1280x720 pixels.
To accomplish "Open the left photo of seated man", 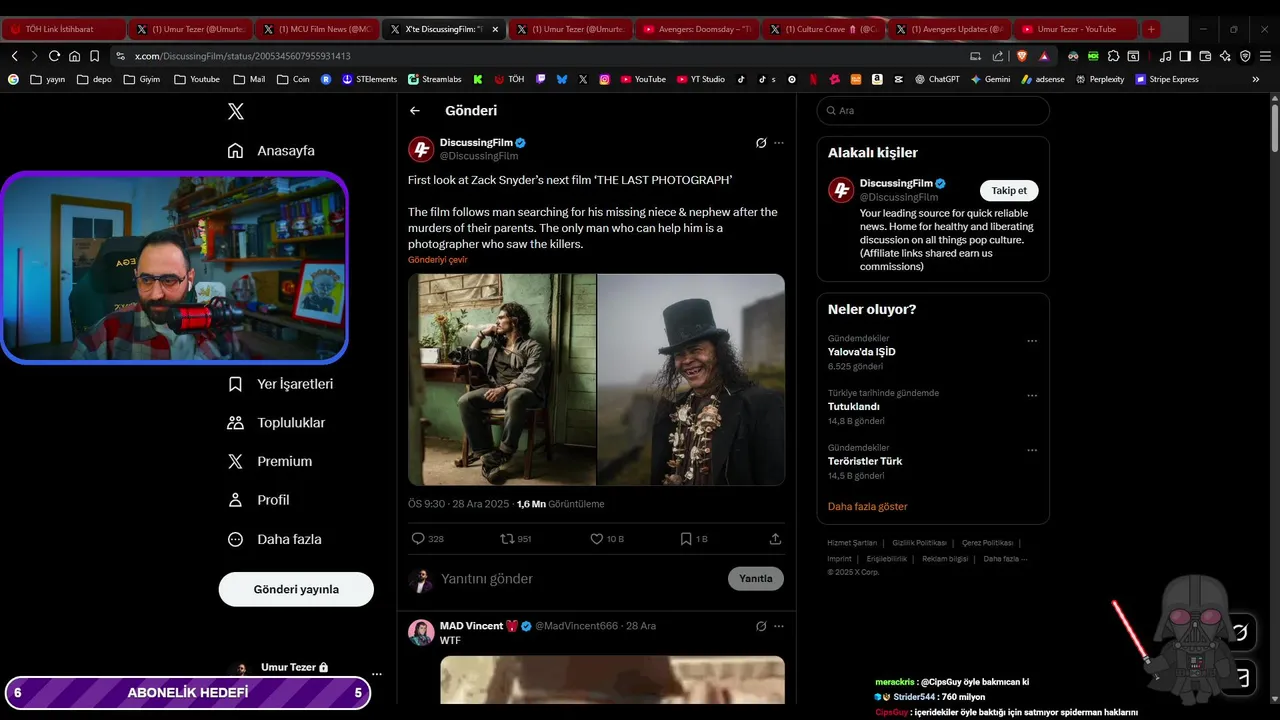I will point(502,380).
